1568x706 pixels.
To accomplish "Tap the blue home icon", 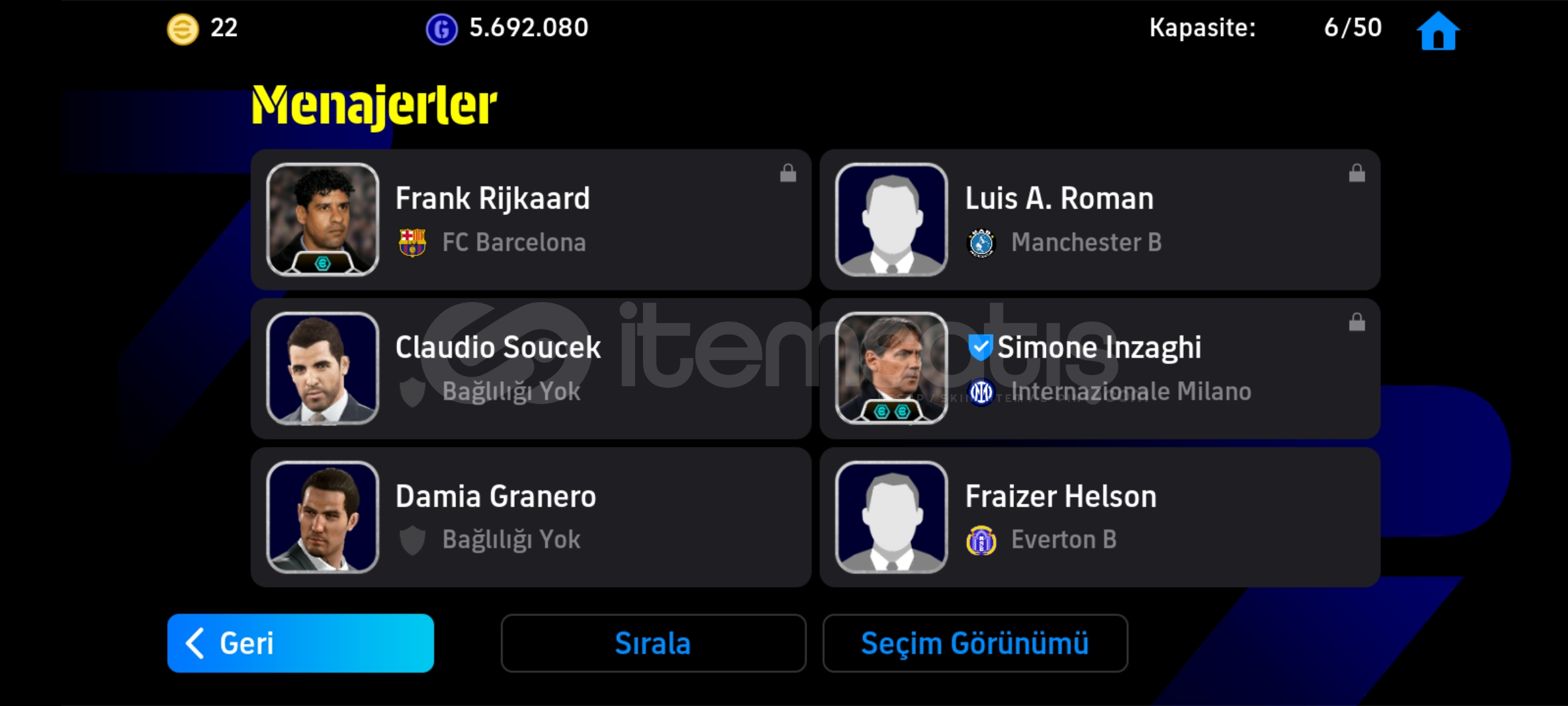I will pos(1437,30).
